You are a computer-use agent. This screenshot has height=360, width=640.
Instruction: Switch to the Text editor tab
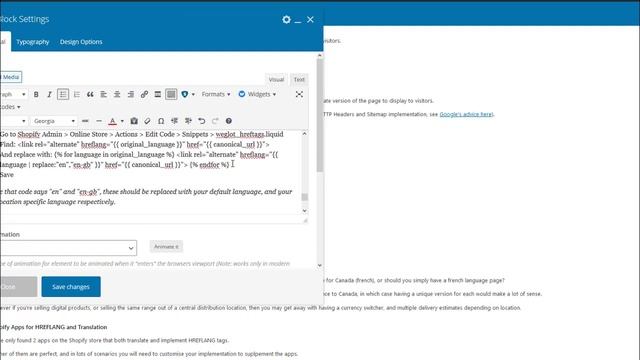[x=299, y=80]
